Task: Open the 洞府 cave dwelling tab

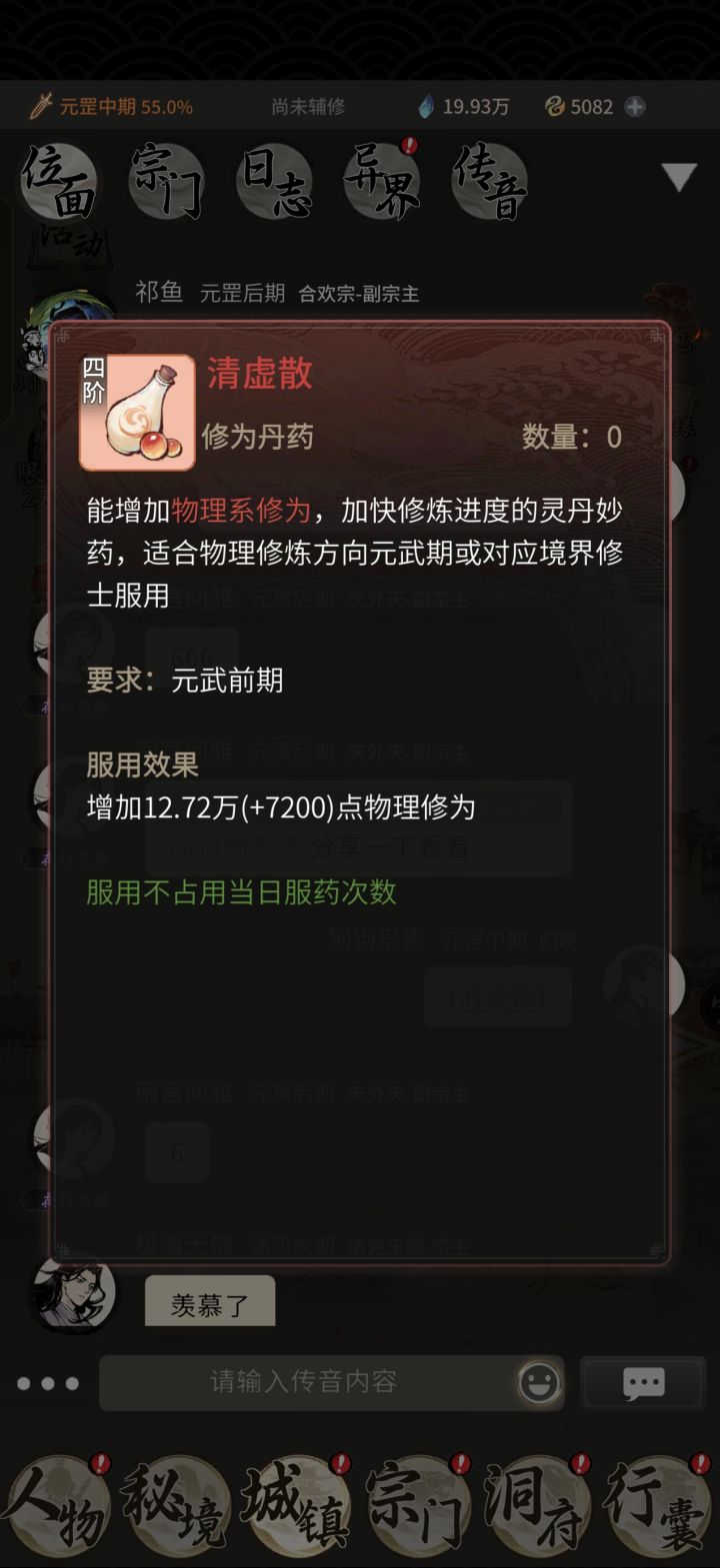Action: click(x=538, y=1509)
